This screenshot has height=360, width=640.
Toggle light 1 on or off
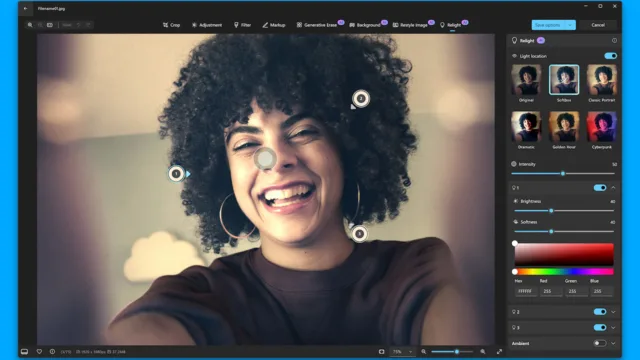click(600, 188)
